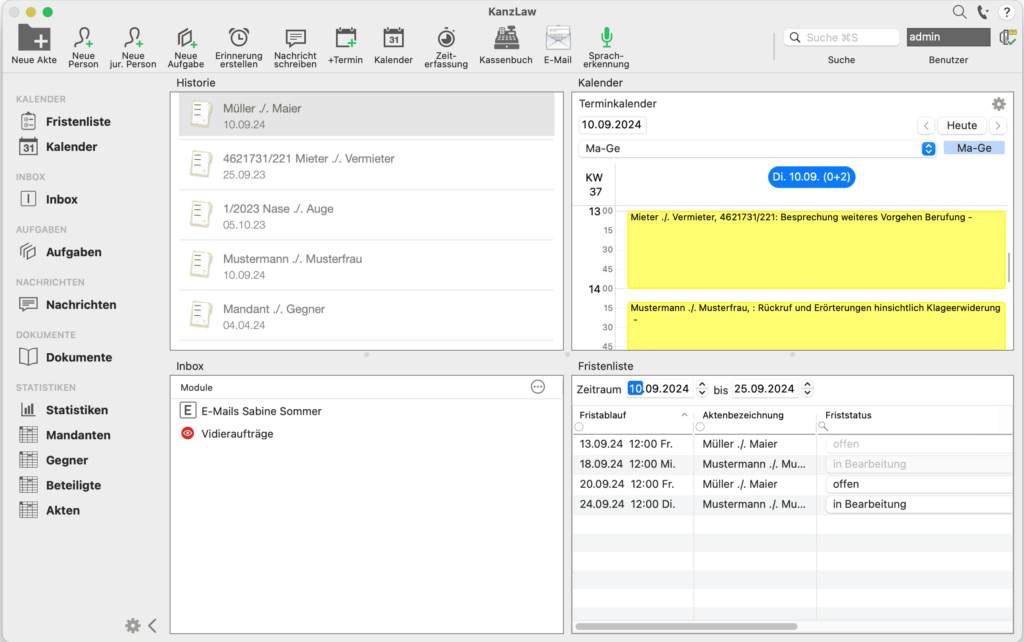
Task: Open Beteiligte table in the sidebar
Action: (61, 485)
